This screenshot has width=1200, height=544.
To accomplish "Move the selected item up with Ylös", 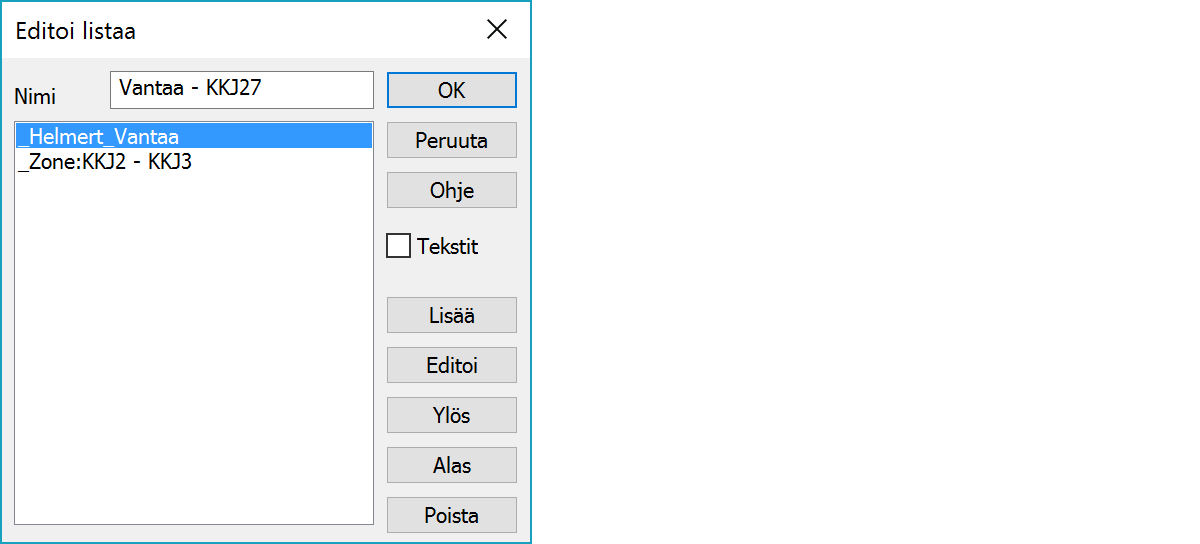I will point(451,415).
